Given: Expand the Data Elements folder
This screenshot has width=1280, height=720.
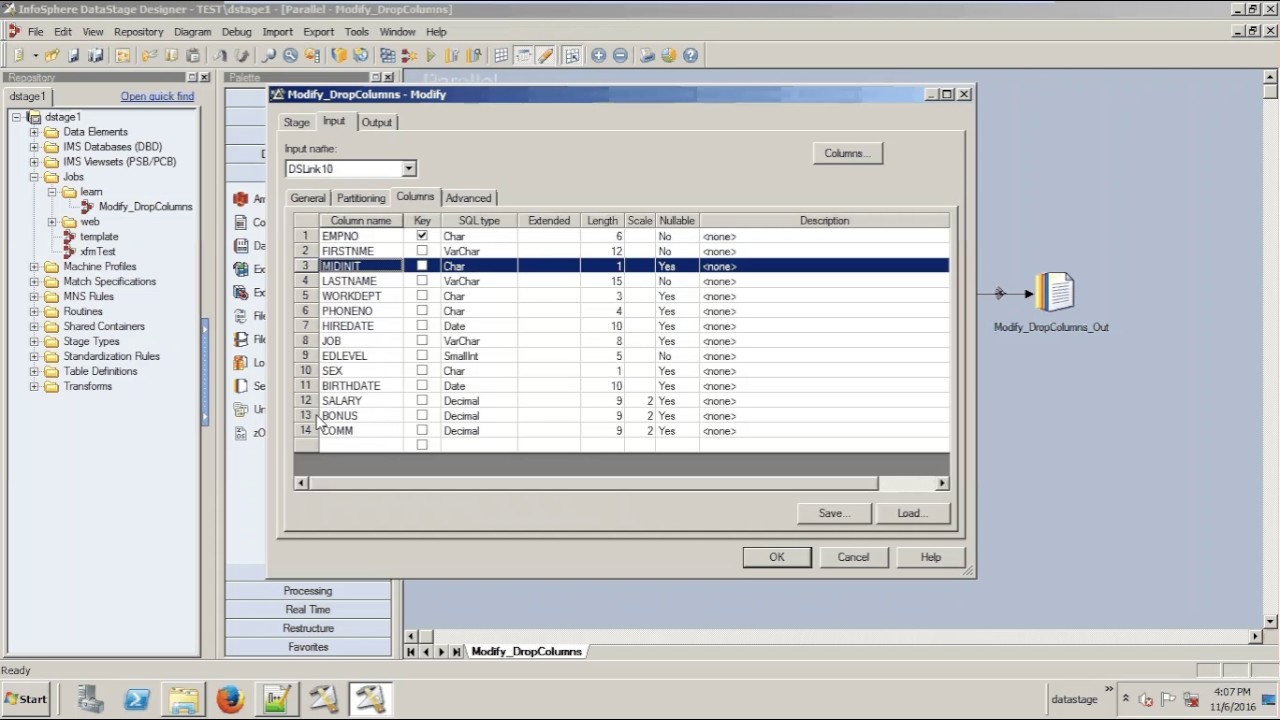Looking at the screenshot, I should pyautogui.click(x=34, y=132).
